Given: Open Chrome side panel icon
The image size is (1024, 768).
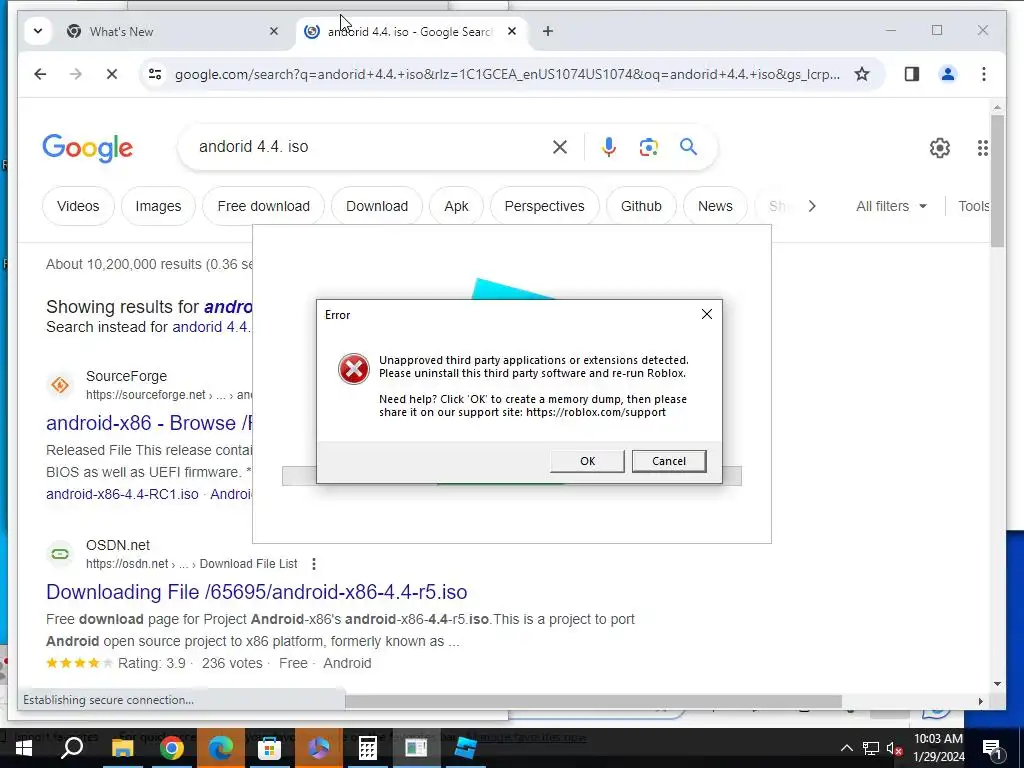Looking at the screenshot, I should (x=912, y=74).
